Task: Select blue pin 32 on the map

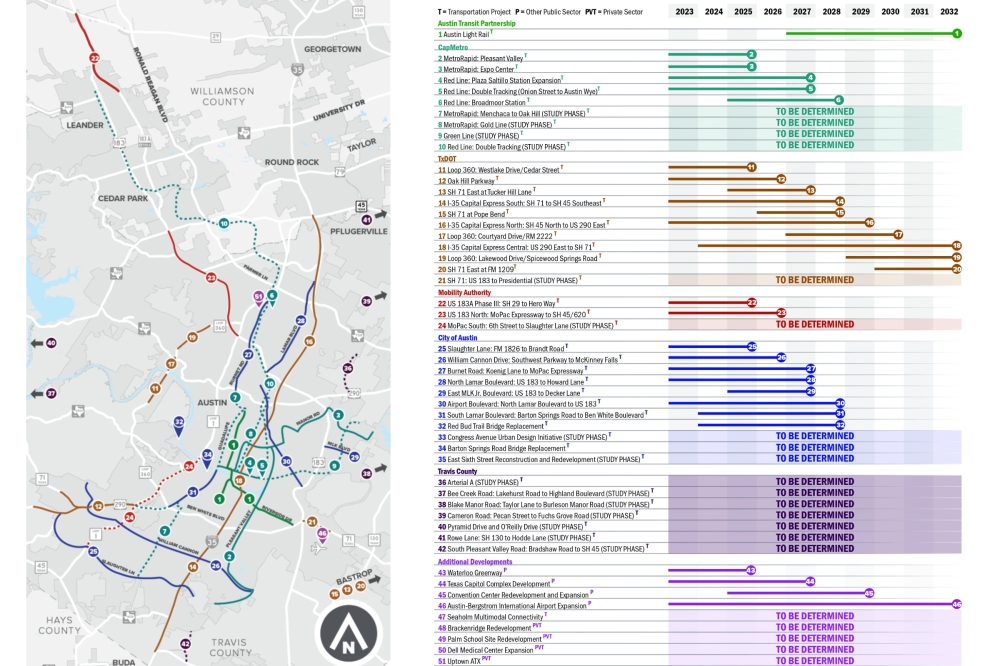Action: [179, 425]
